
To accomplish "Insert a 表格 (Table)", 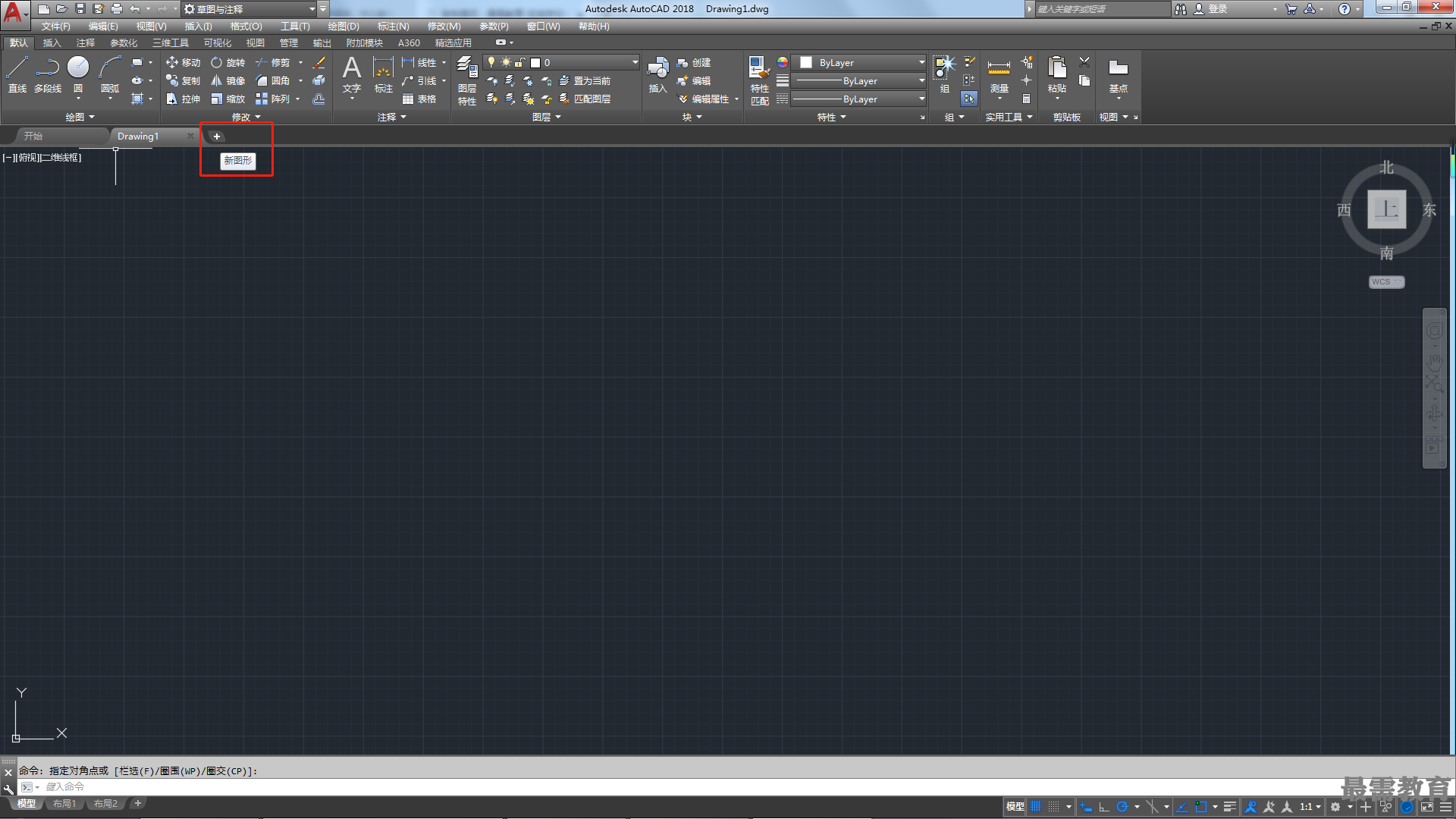I will point(419,99).
